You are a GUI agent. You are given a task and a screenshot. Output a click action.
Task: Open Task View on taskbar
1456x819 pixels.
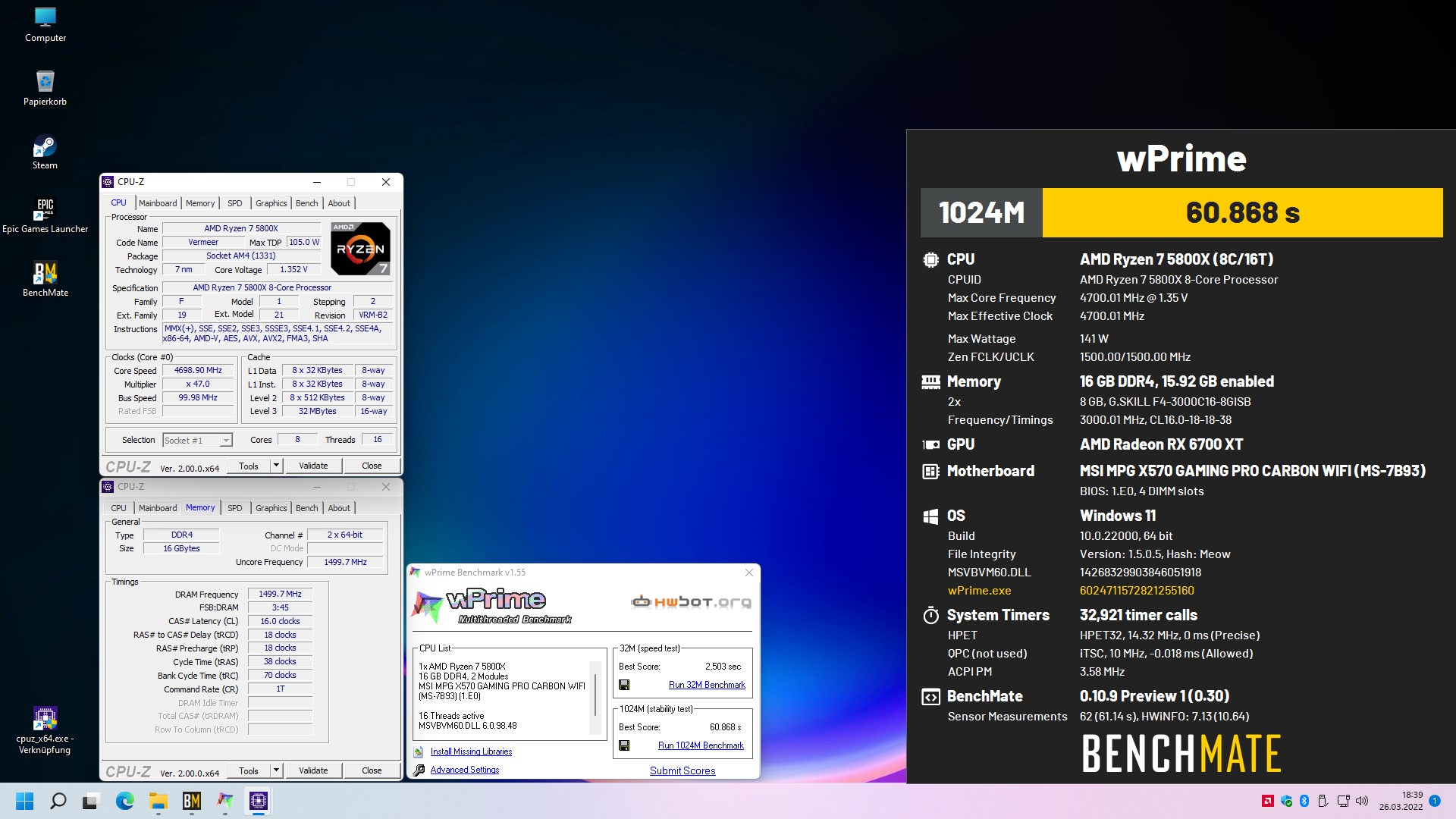[x=91, y=801]
